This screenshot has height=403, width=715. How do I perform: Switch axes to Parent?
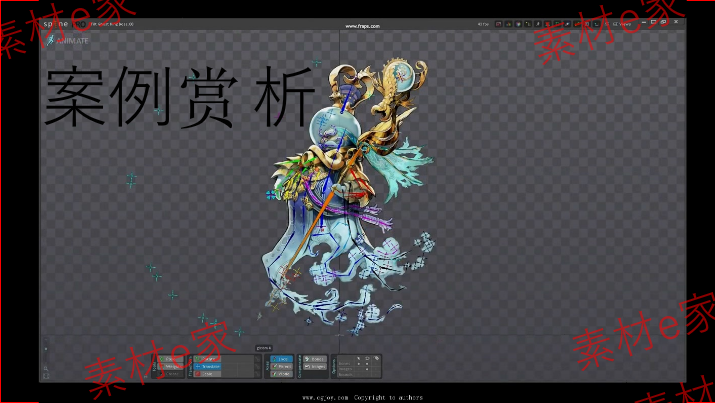[281, 367]
